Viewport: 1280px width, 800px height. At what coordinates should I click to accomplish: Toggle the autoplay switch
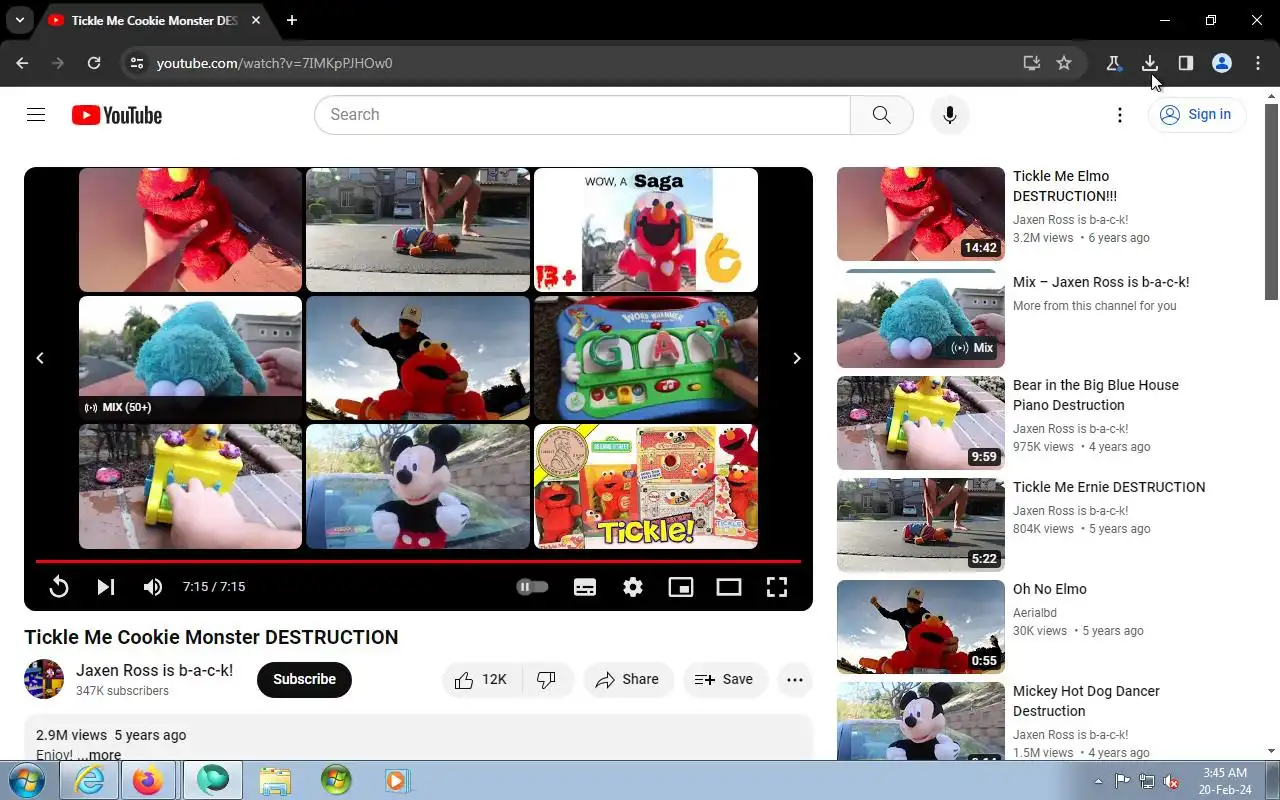pos(532,587)
